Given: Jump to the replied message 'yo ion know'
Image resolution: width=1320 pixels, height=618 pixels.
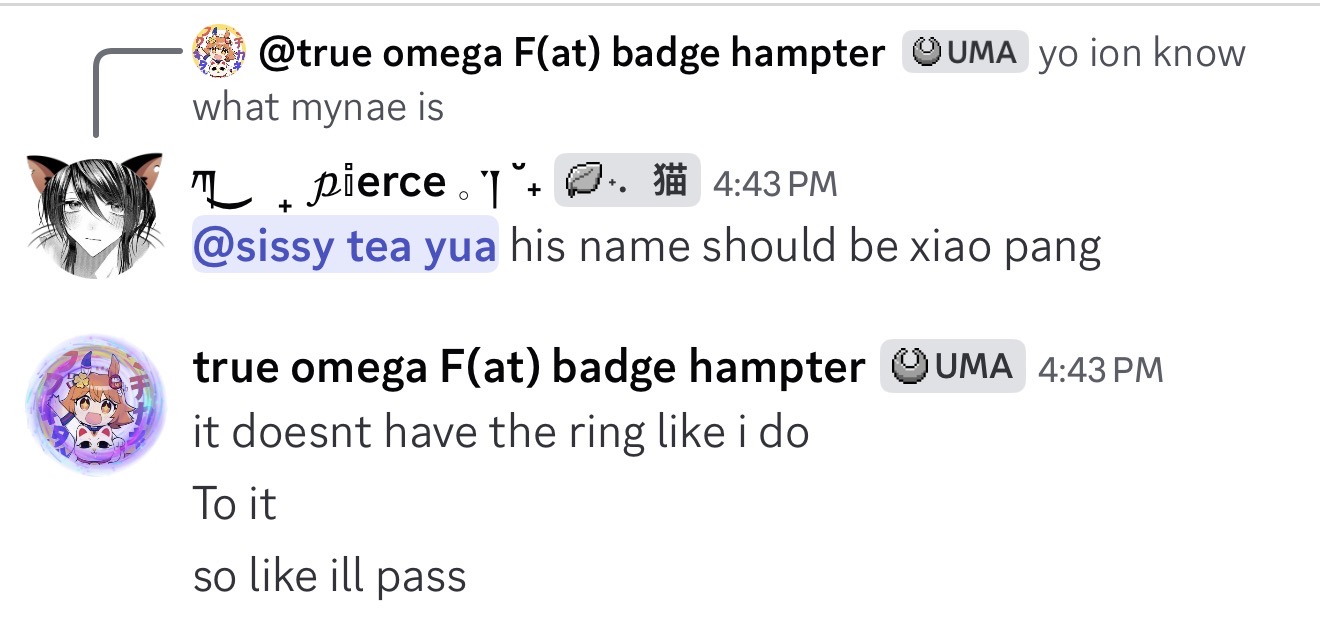Looking at the screenshot, I should (x=1140, y=54).
